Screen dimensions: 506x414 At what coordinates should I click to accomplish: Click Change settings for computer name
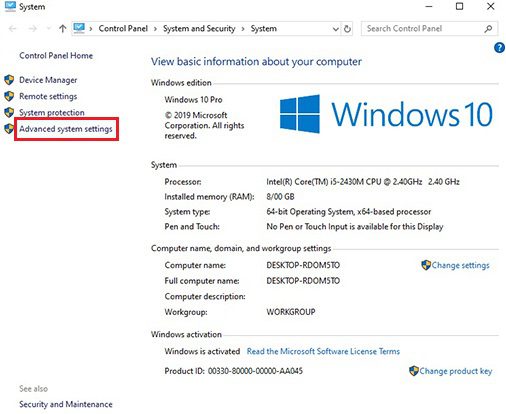click(460, 265)
